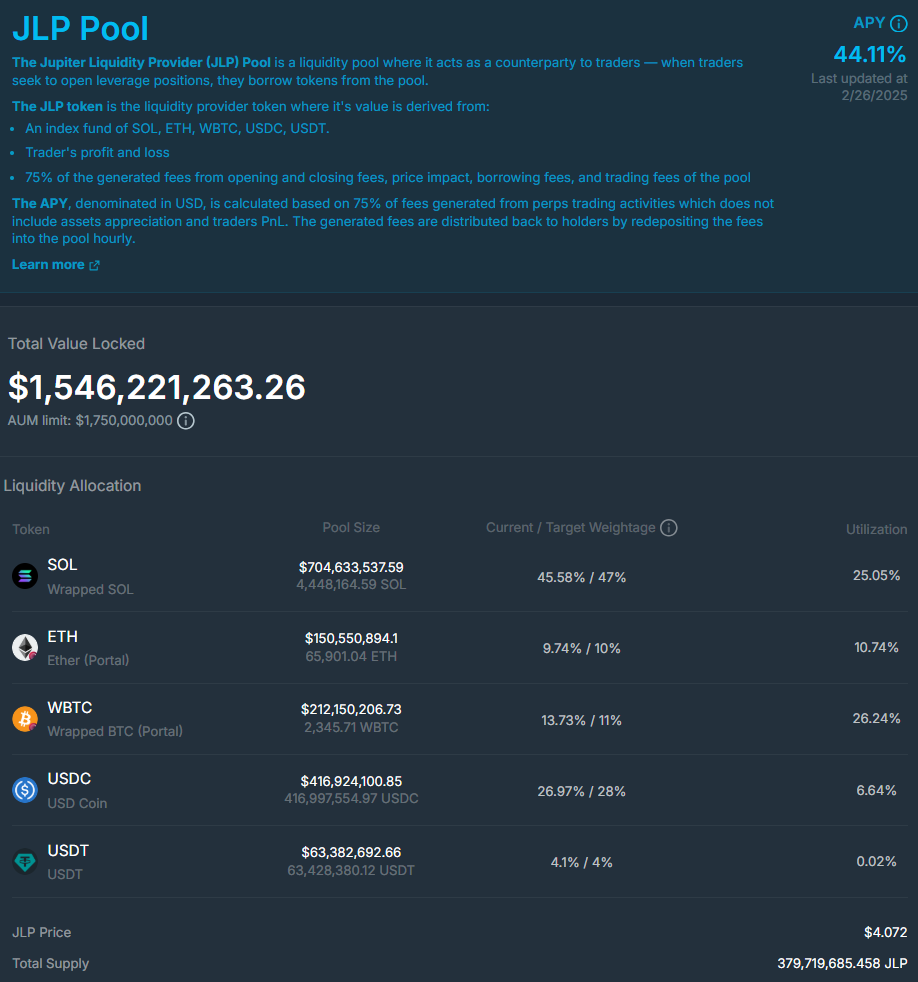Click the APY info icon
The image size is (918, 982).
pyautogui.click(x=899, y=24)
